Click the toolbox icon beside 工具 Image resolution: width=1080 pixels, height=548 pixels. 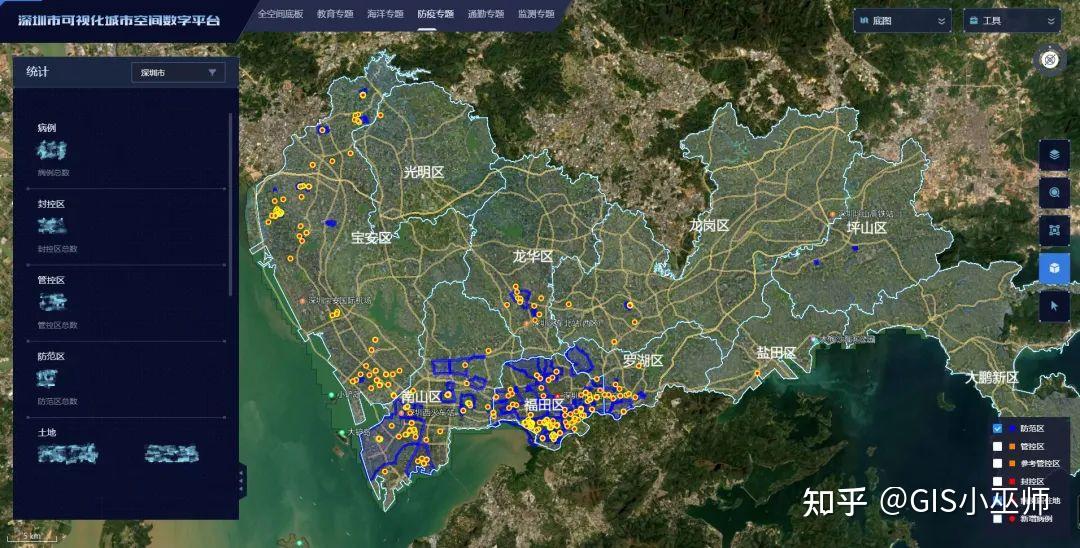click(973, 21)
